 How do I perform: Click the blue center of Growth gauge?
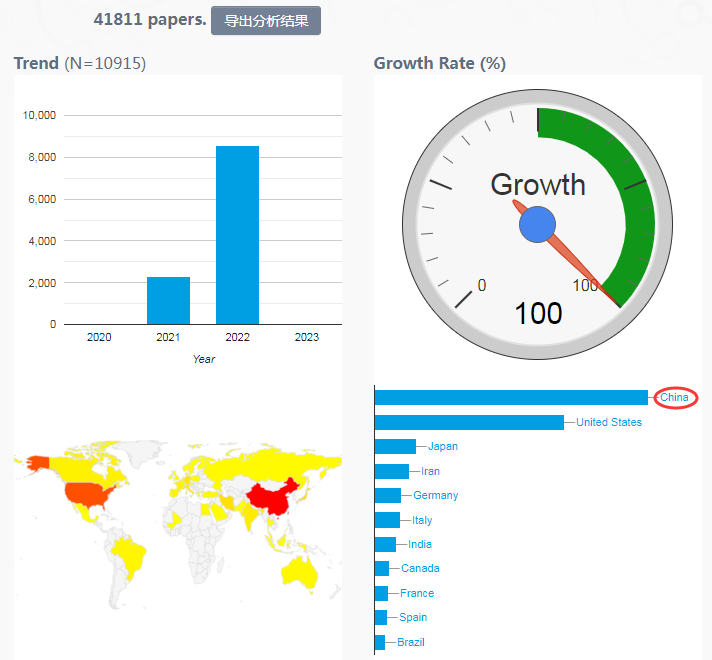point(537,224)
